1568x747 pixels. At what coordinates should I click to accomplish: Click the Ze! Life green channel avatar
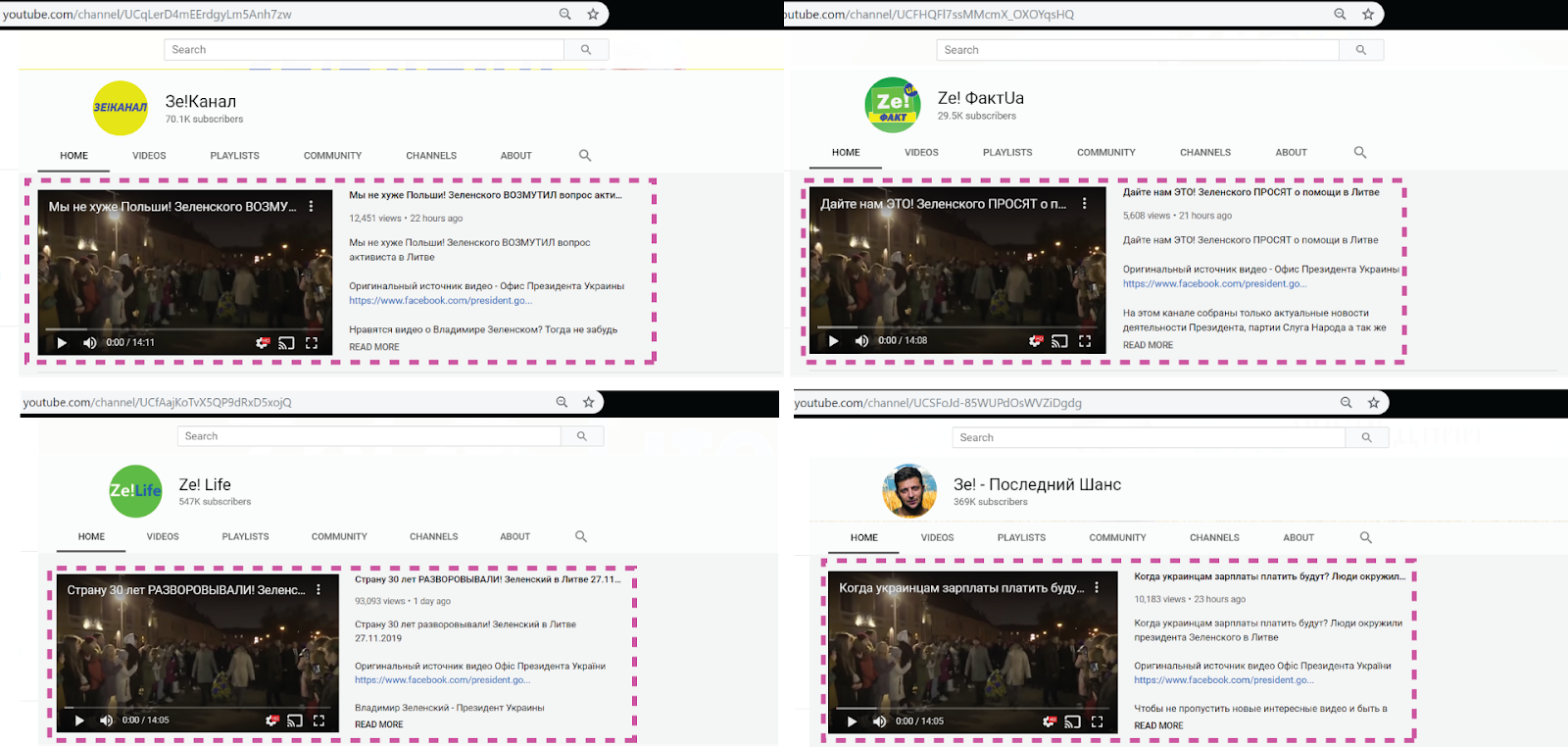(x=135, y=491)
